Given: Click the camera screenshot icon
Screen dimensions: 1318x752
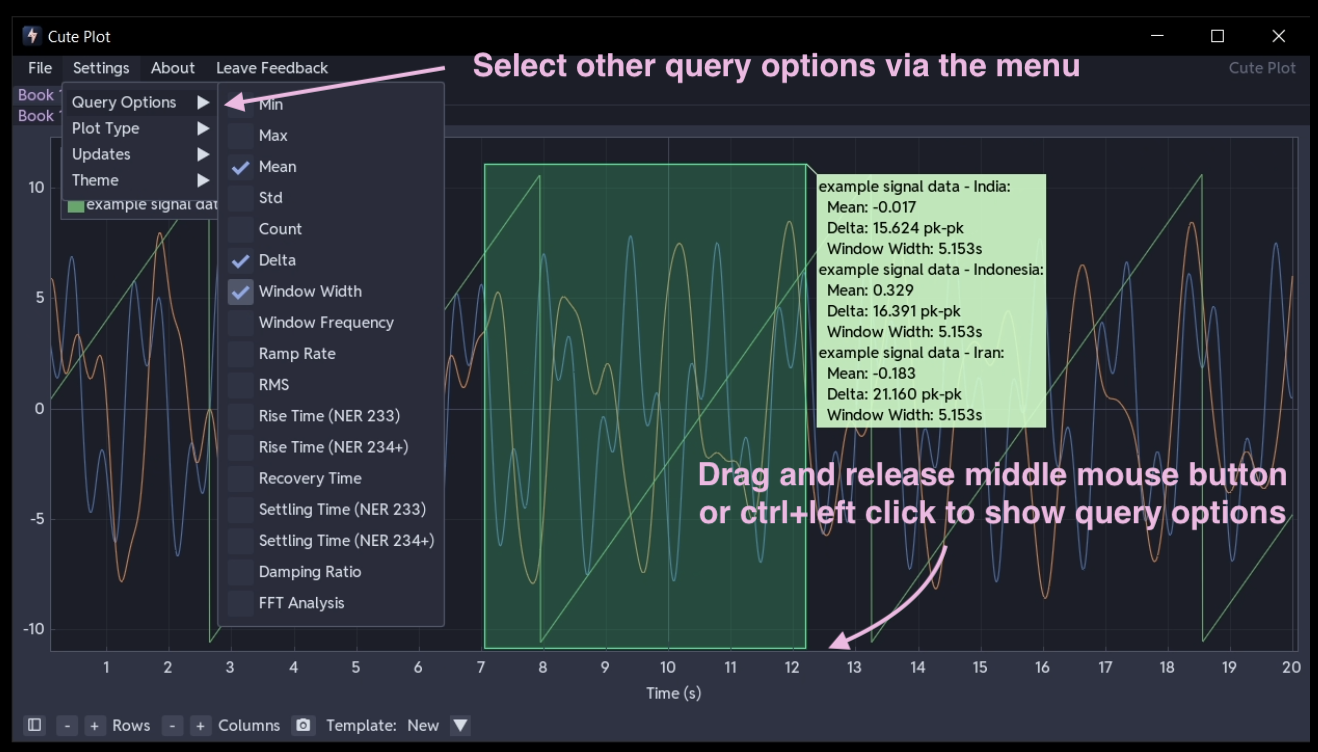Looking at the screenshot, I should click(x=303, y=725).
